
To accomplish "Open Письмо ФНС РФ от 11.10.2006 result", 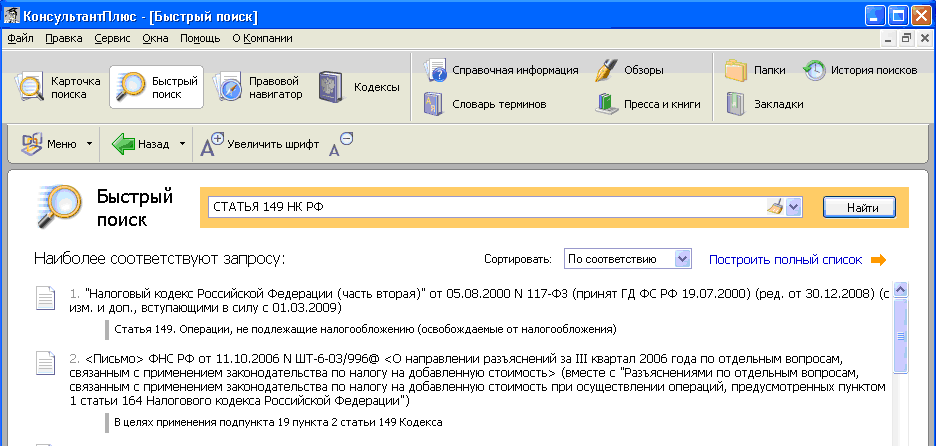I will coord(478,379).
